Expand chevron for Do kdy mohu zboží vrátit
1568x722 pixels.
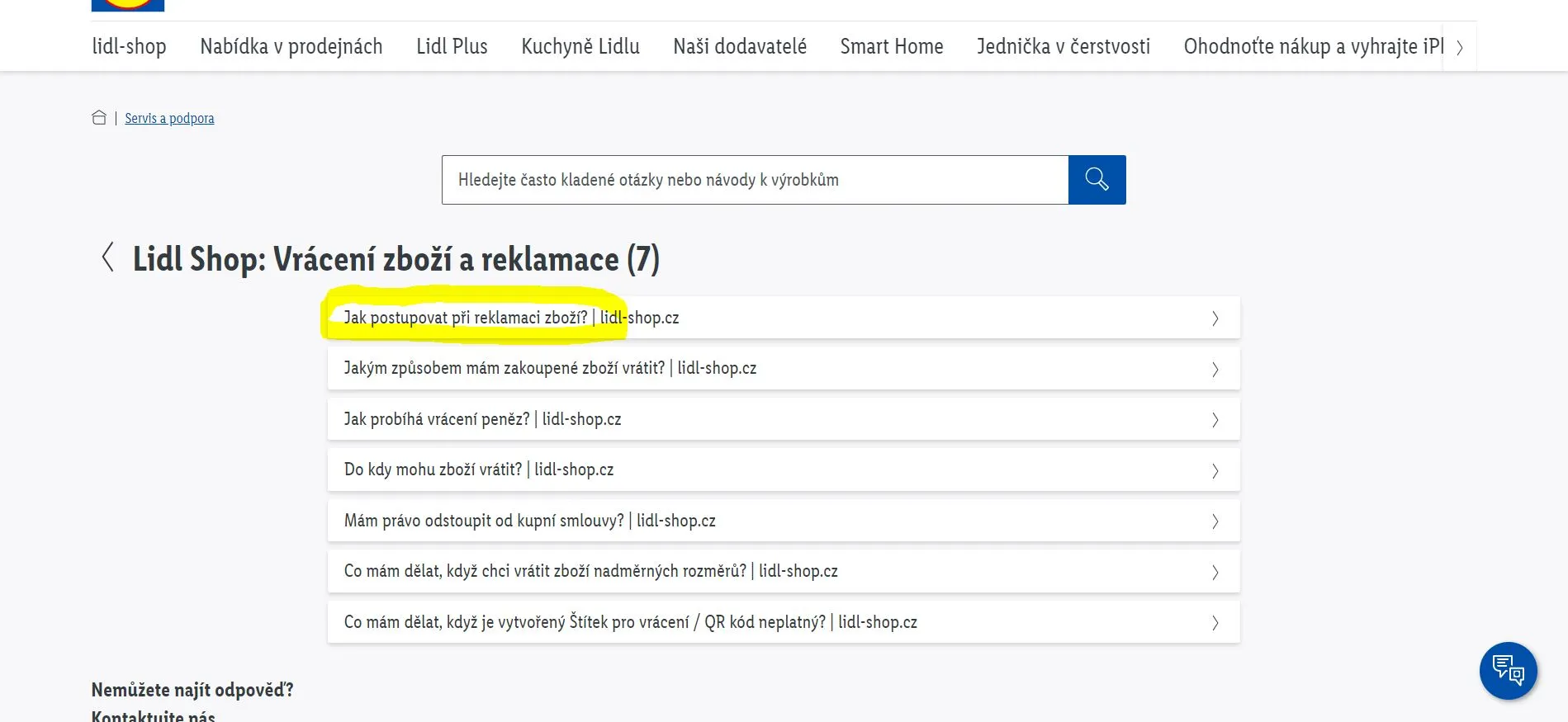pyautogui.click(x=1215, y=470)
